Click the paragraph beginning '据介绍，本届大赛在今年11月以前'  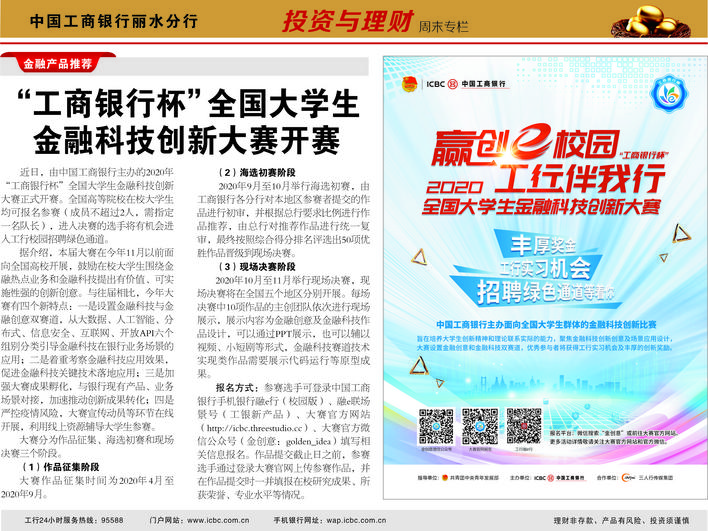click(x=87, y=339)
